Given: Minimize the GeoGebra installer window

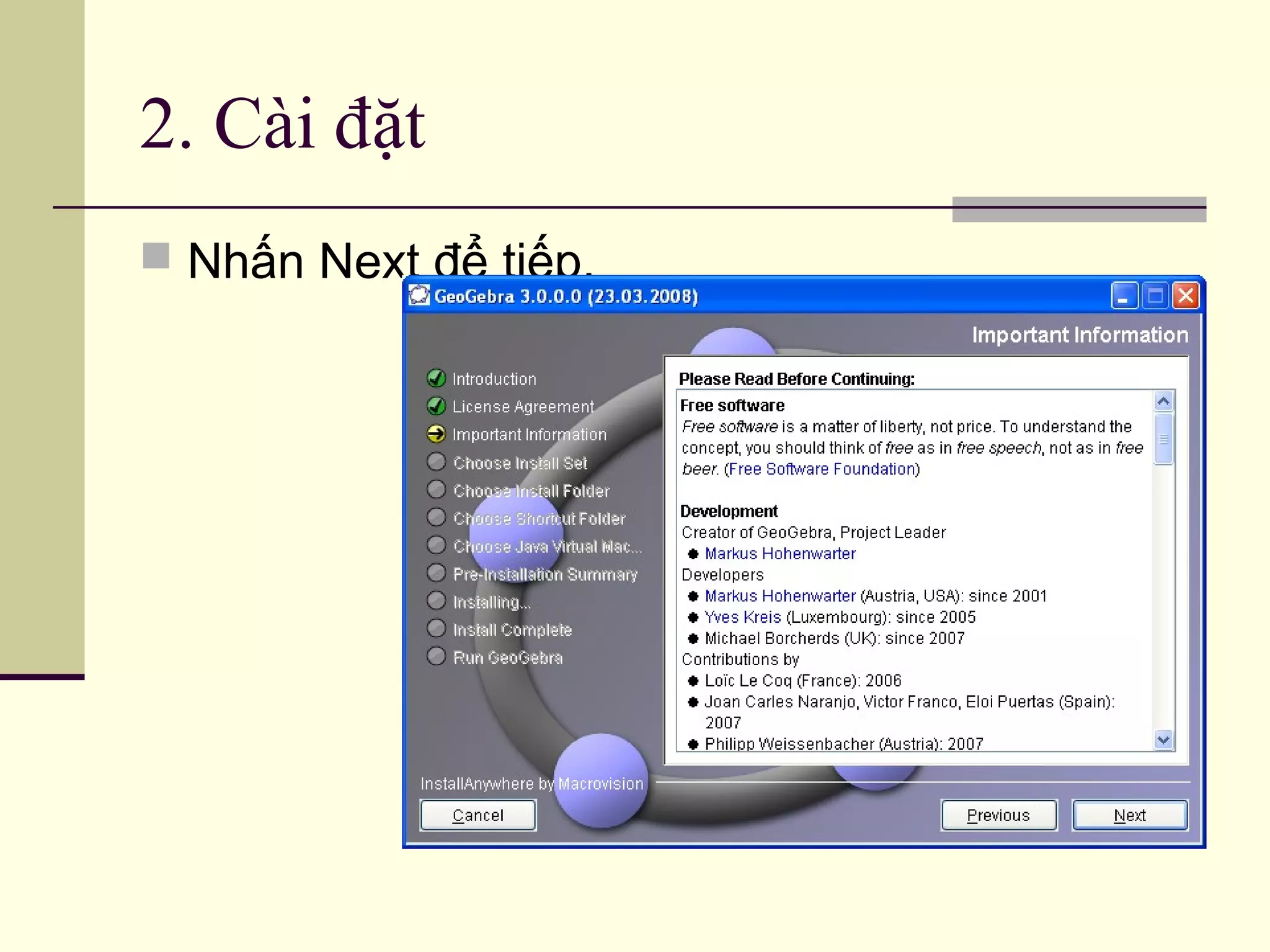Looking at the screenshot, I should click(1124, 296).
